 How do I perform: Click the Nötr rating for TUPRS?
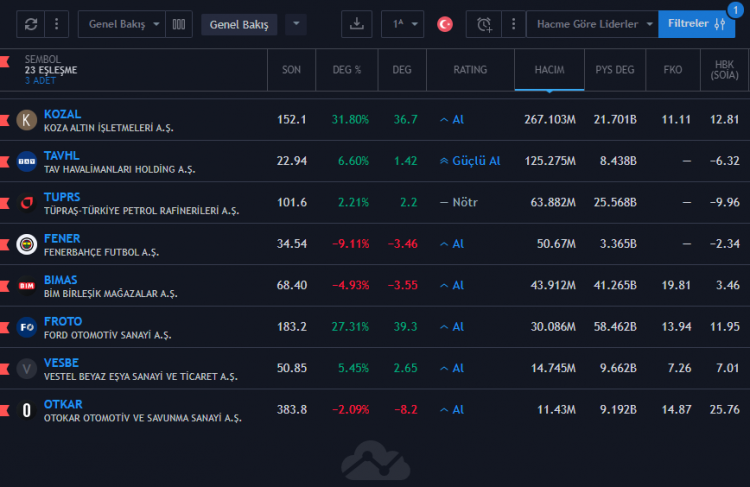[459, 202]
